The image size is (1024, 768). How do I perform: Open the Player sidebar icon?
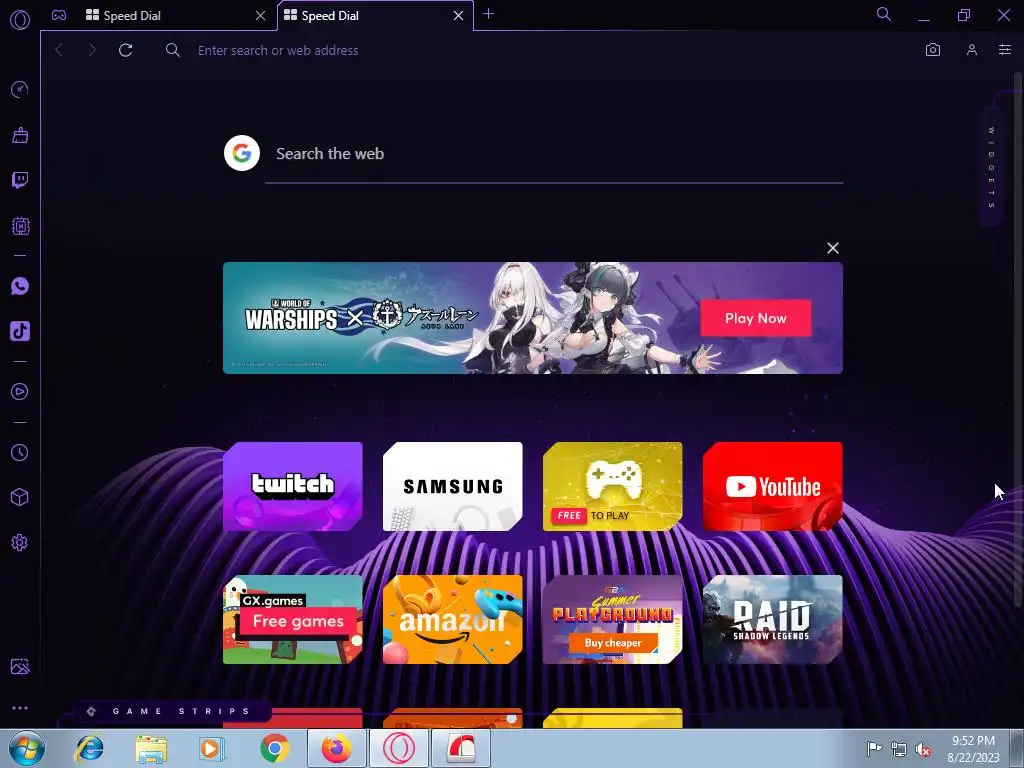point(20,391)
